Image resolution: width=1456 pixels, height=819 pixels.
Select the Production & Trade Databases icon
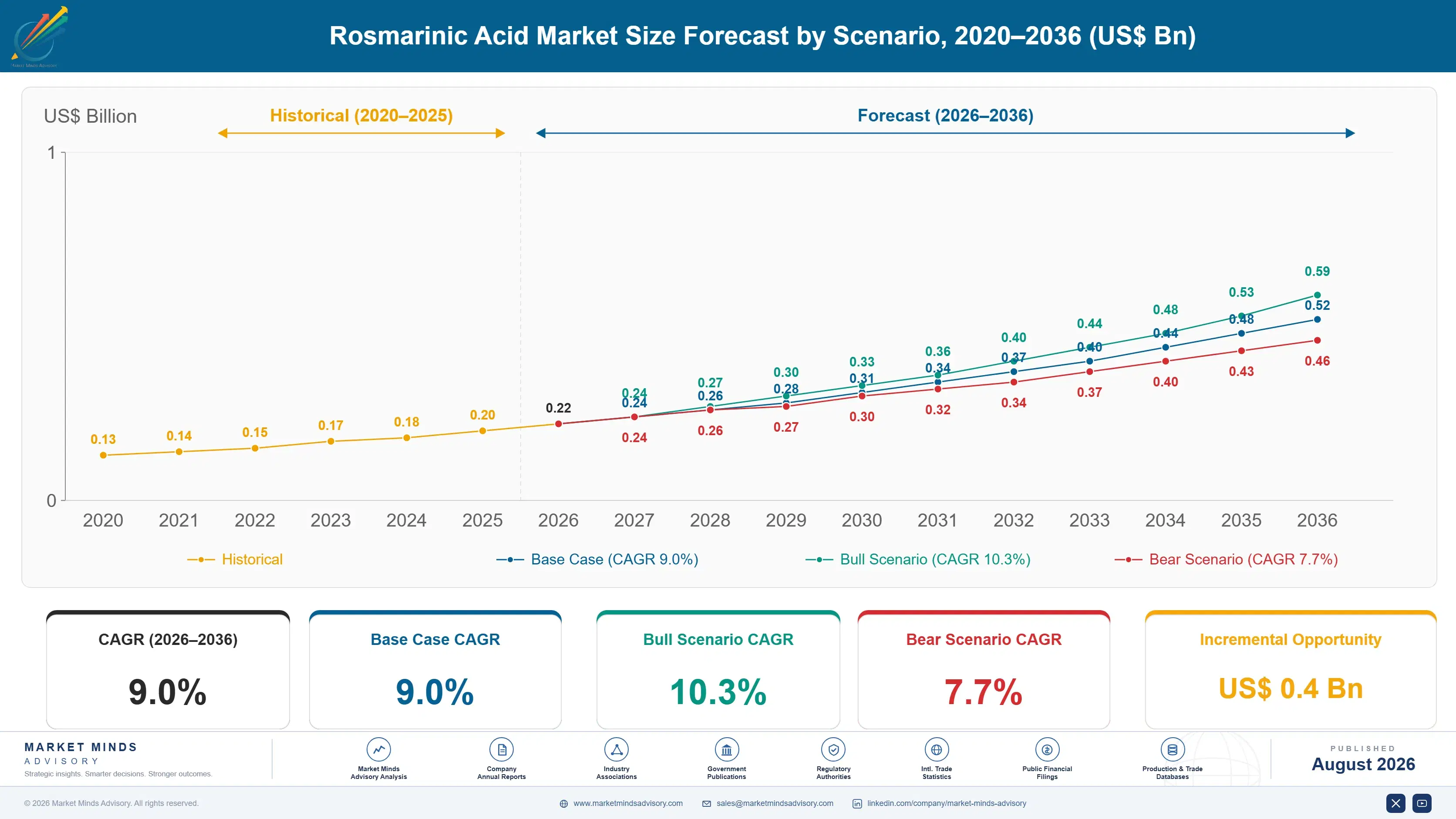(1172, 749)
